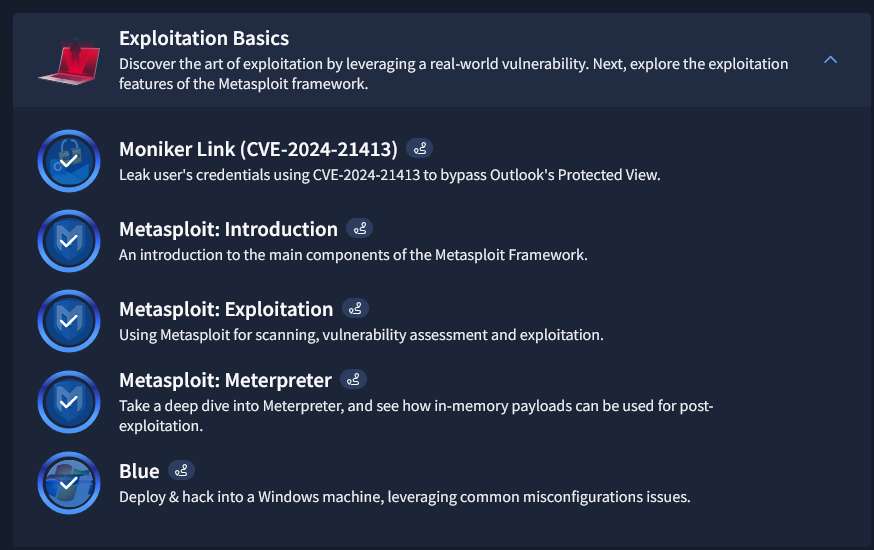The height and width of the screenshot is (550, 874).
Task: Click the Exploitation Basics module heading
Action: point(204,38)
